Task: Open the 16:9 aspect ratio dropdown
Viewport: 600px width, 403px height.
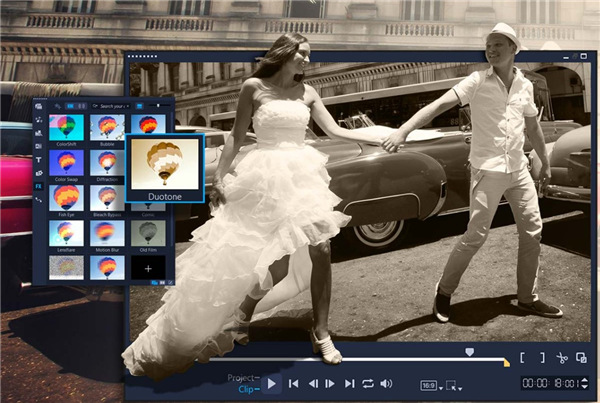Action: click(428, 384)
